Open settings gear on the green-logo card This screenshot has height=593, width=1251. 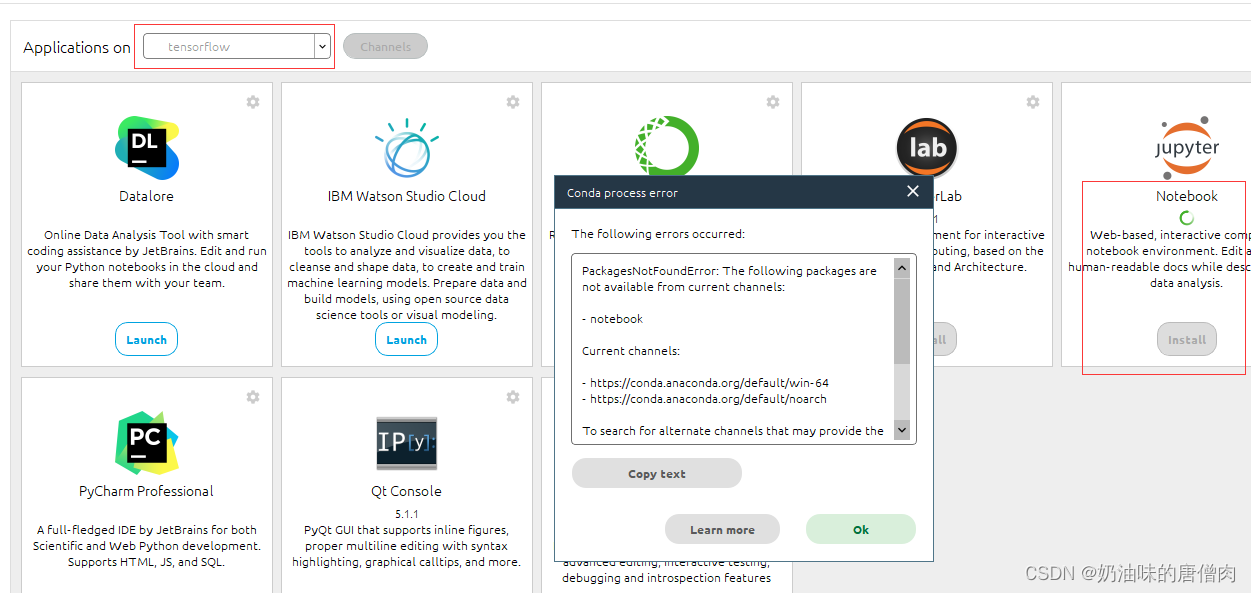773,102
